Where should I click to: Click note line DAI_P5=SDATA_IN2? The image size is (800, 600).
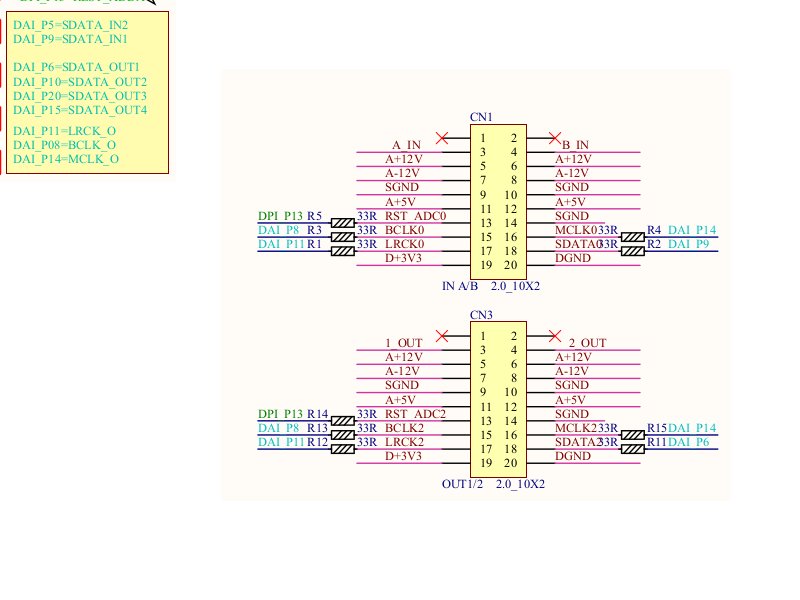[x=70, y=25]
